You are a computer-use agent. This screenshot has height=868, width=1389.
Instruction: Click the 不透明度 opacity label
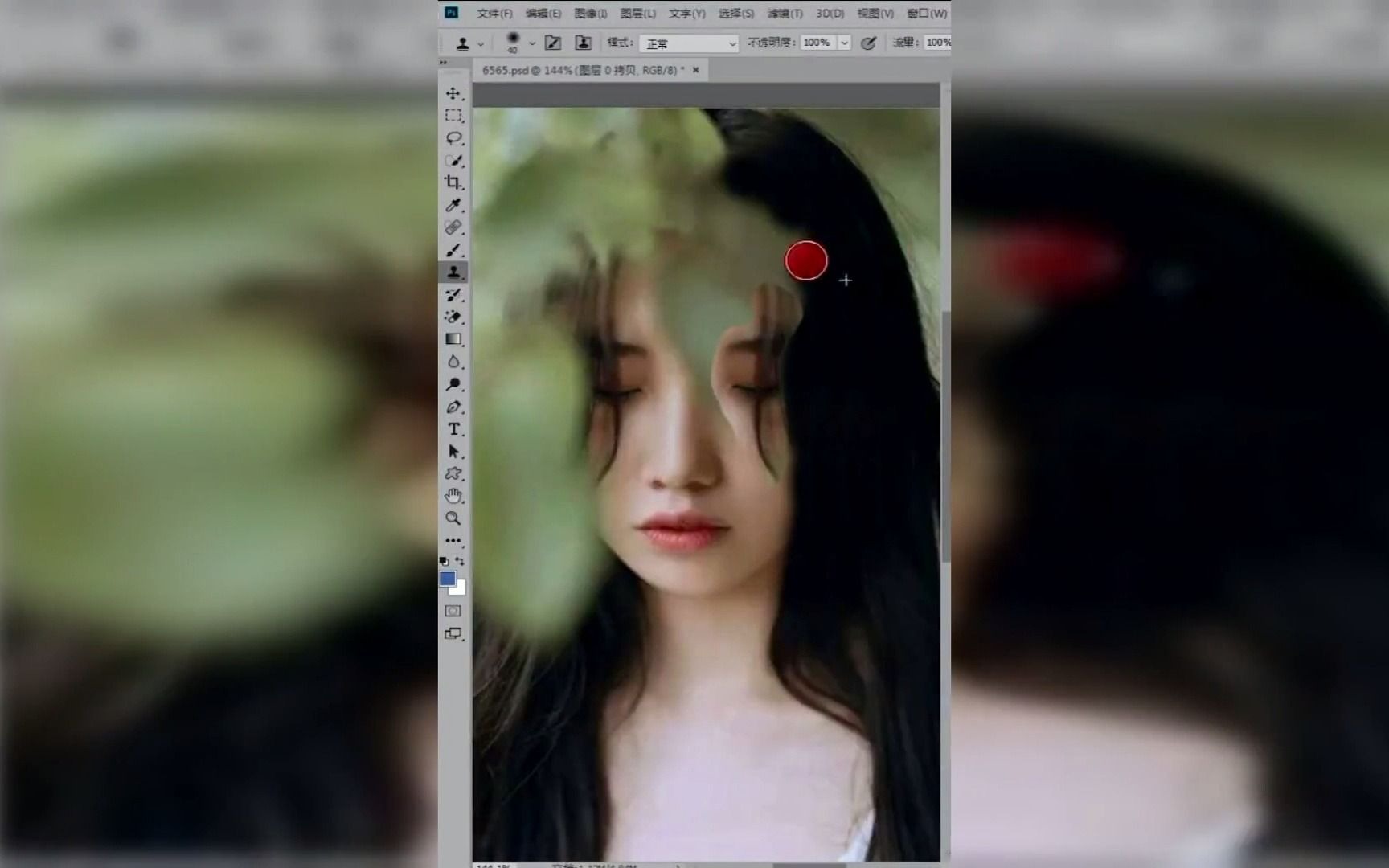point(771,43)
